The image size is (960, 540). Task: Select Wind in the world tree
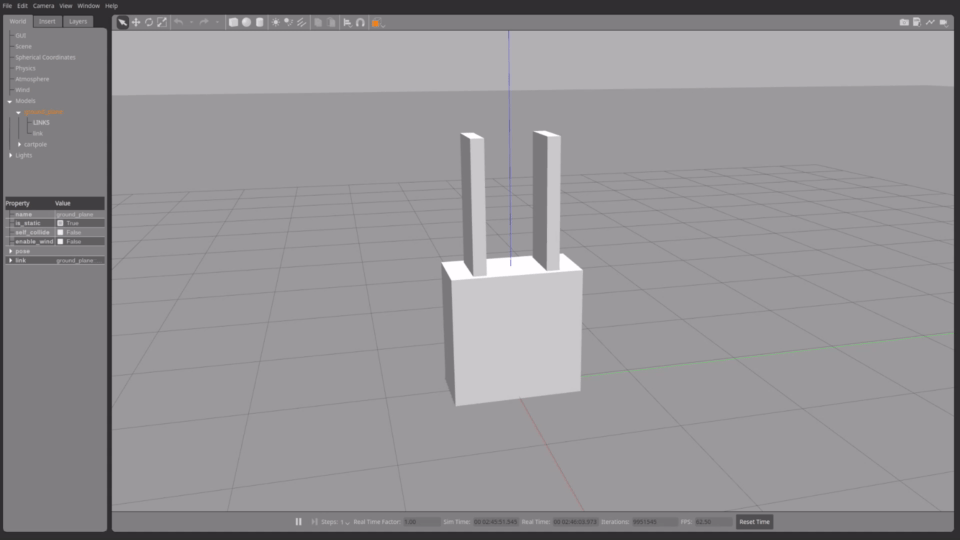tap(22, 90)
